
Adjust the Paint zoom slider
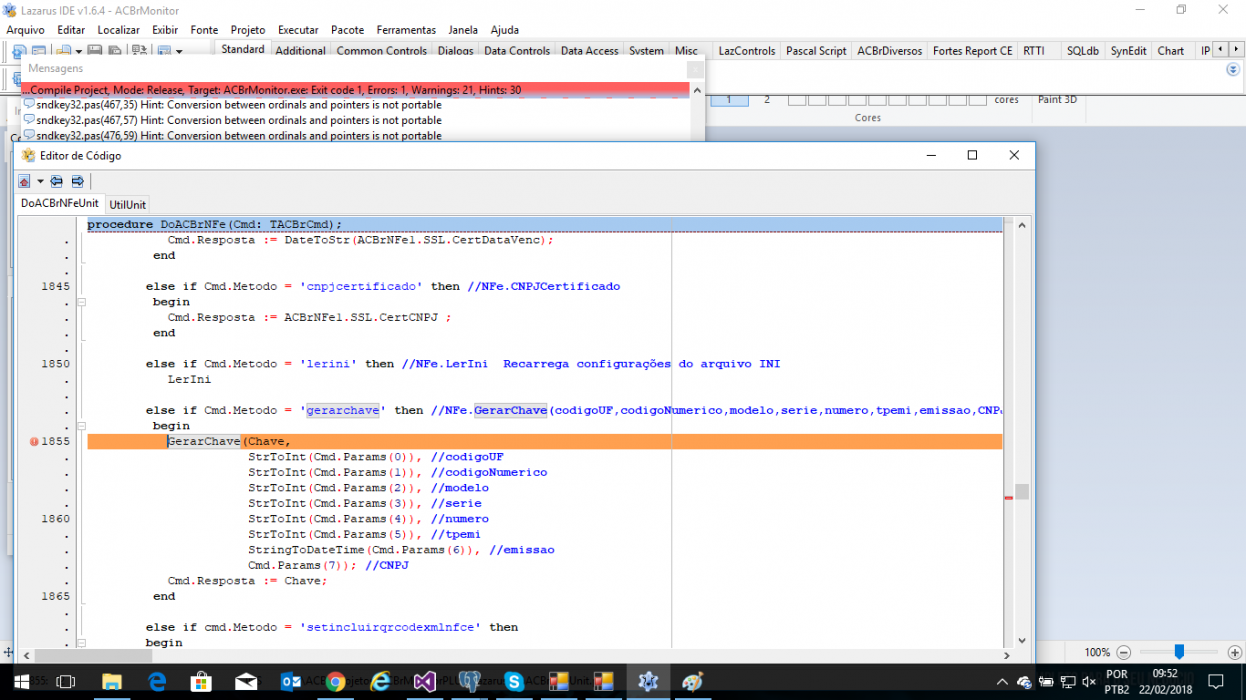[1179, 652]
